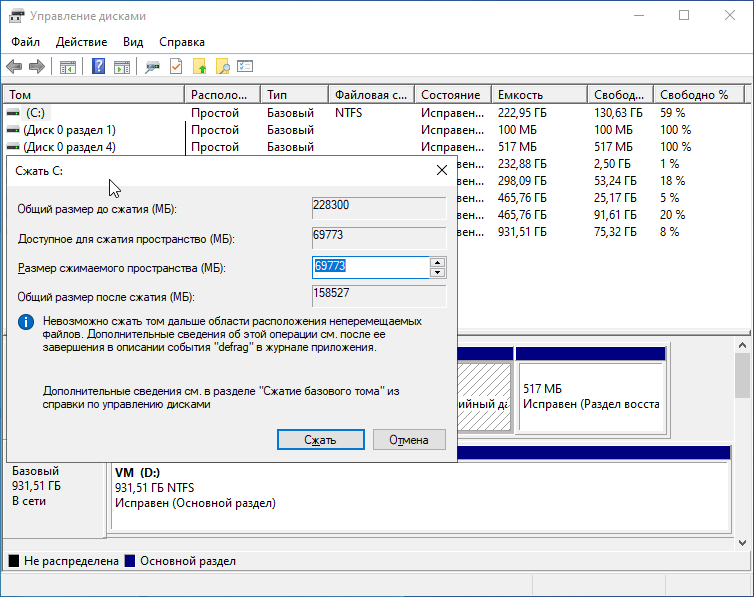Viewport: 754px width, 597px height.
Task: Sort by the Свобод... column header
Action: coord(620,95)
